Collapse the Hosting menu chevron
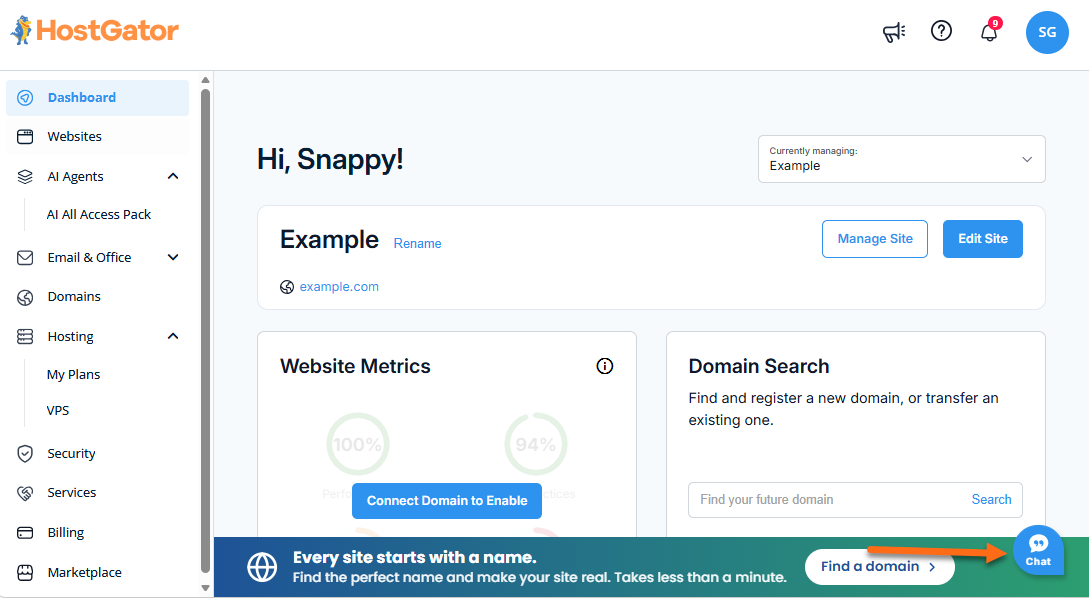 (x=174, y=336)
